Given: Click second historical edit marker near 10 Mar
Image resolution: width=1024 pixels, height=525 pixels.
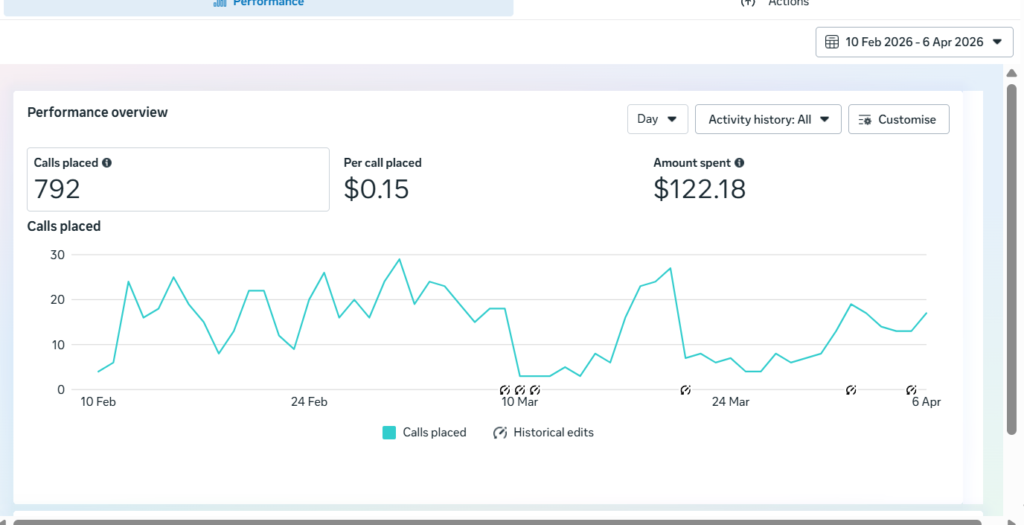Looking at the screenshot, I should pyautogui.click(x=520, y=390).
